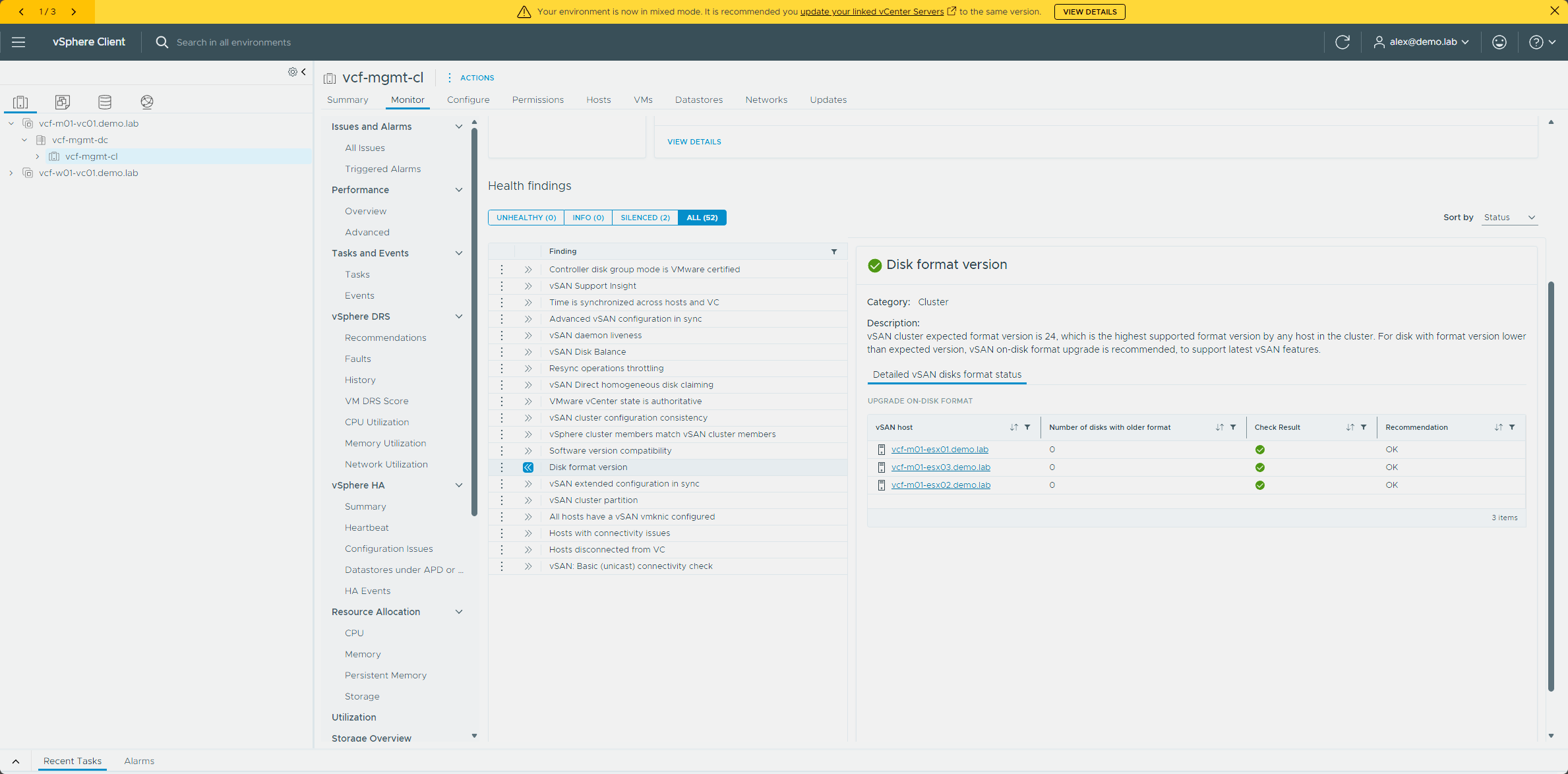Open the feedback smiley icon
The image size is (1568, 774).
click(1499, 42)
